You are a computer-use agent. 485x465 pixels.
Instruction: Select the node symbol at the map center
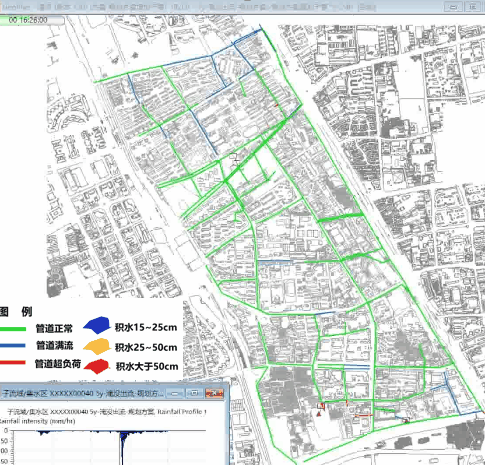click(x=234, y=157)
